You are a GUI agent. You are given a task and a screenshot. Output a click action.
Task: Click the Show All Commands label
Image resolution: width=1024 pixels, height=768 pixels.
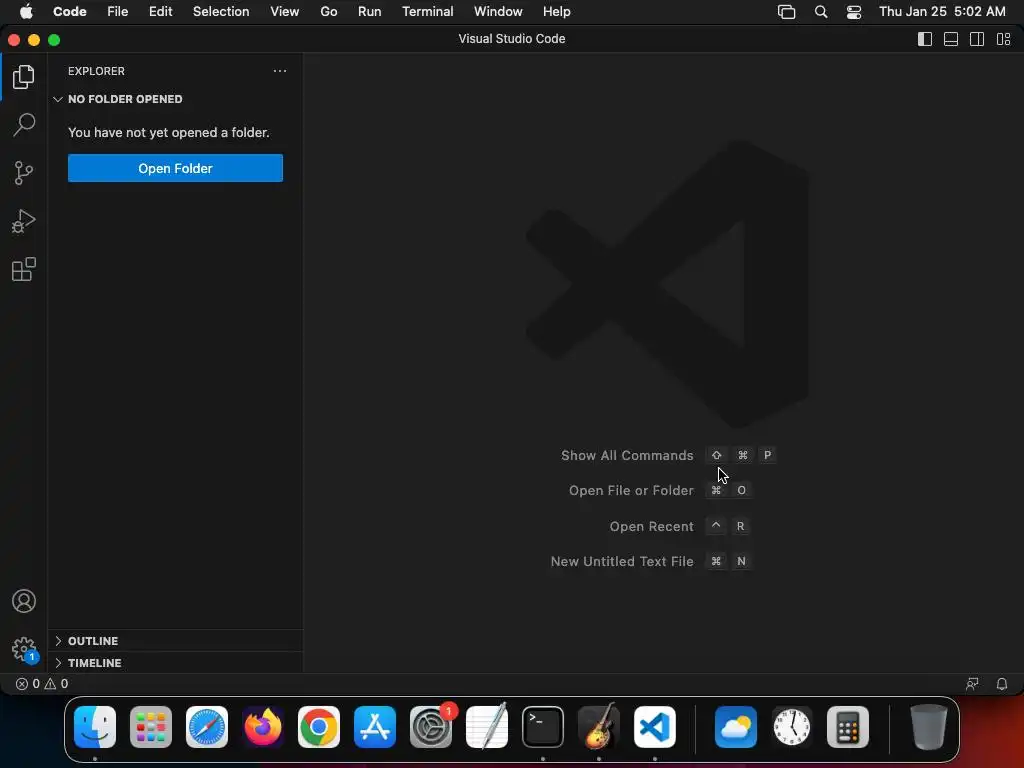point(627,455)
